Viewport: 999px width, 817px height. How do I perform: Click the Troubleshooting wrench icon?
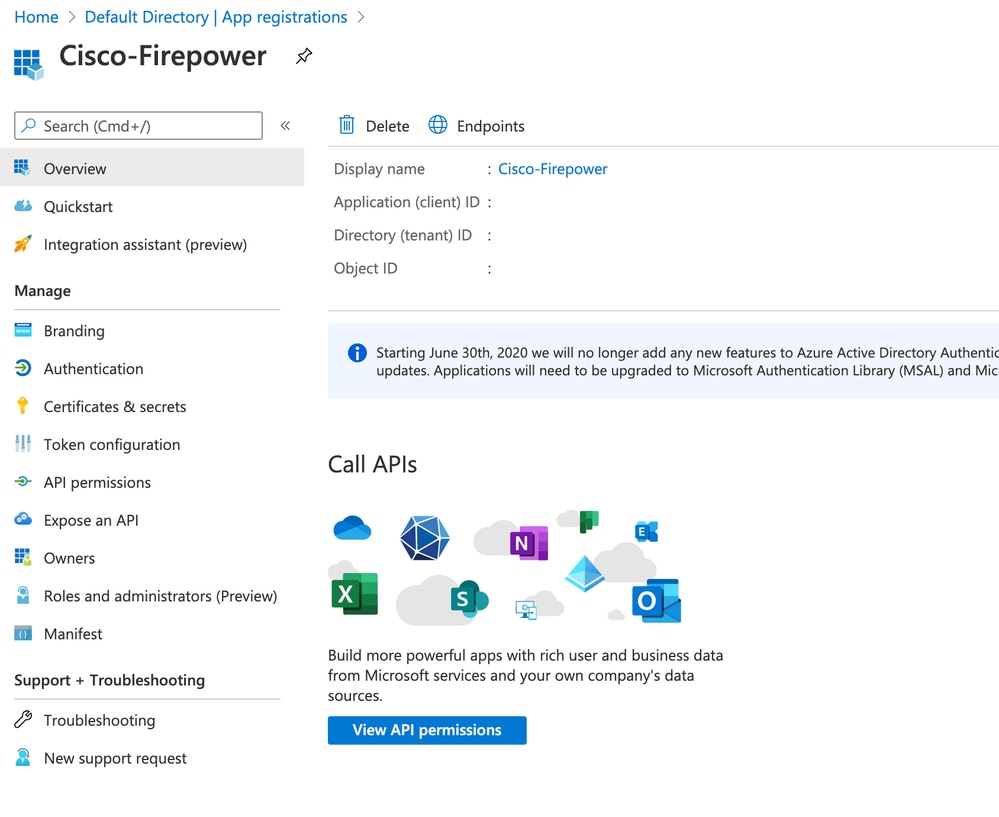pyautogui.click(x=23, y=719)
